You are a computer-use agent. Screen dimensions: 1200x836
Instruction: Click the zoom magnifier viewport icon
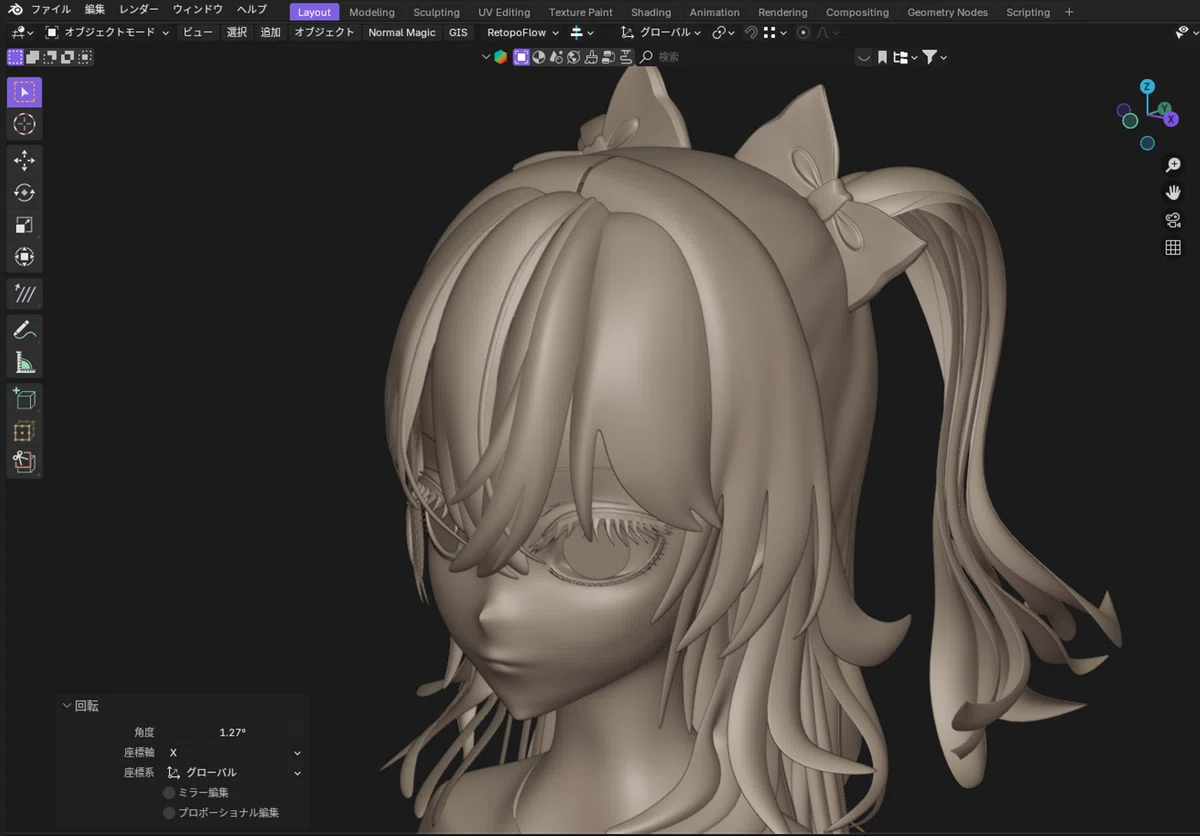tap(1173, 165)
